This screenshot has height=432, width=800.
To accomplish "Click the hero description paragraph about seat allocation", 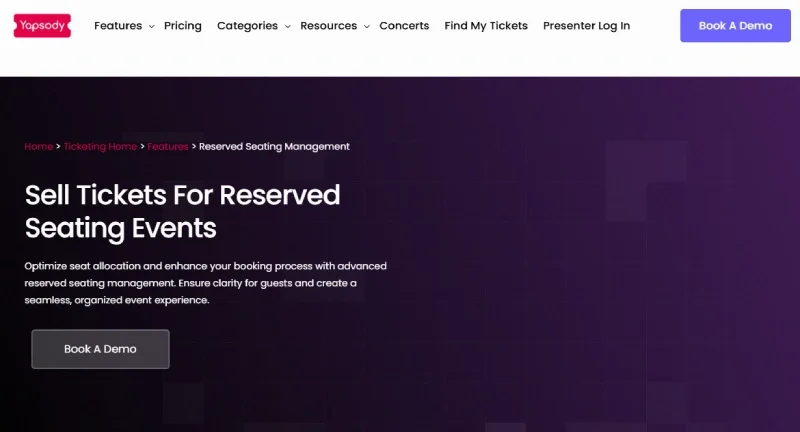I will point(205,283).
